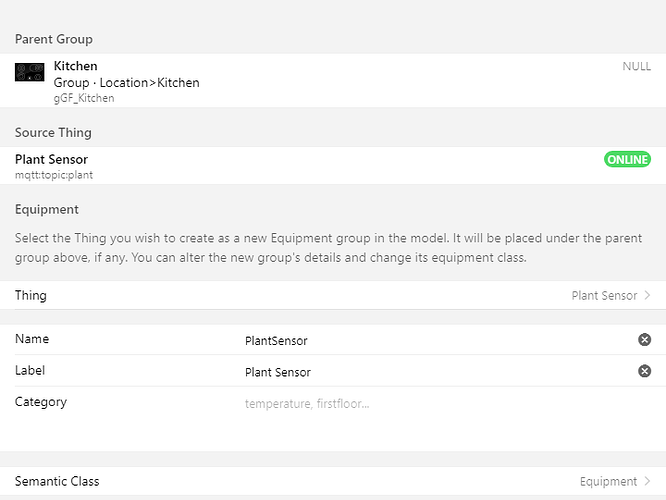This screenshot has width=666, height=500.
Task: Open the Thing selection row
Action: (x=333, y=296)
